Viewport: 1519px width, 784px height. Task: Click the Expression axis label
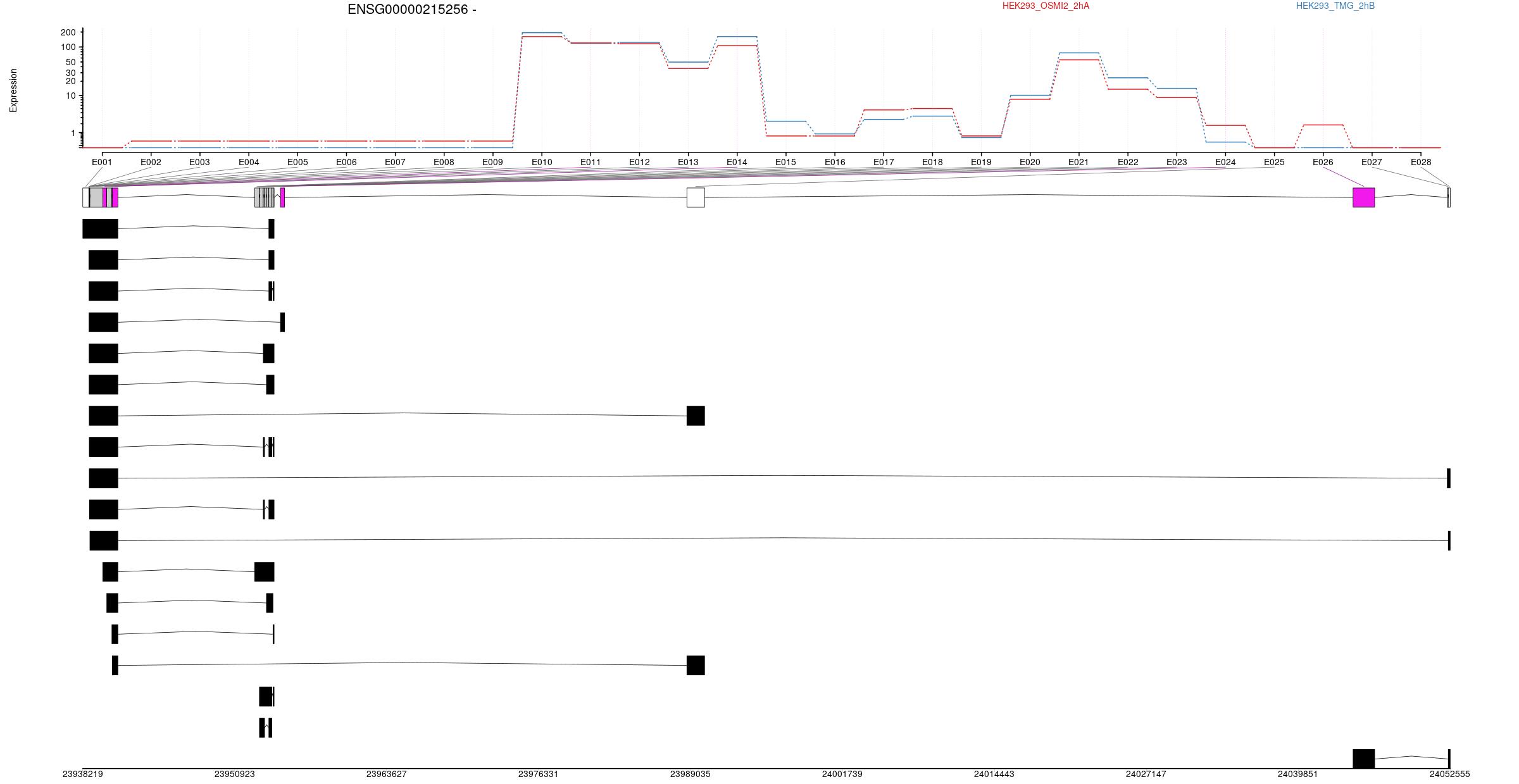[x=13, y=90]
